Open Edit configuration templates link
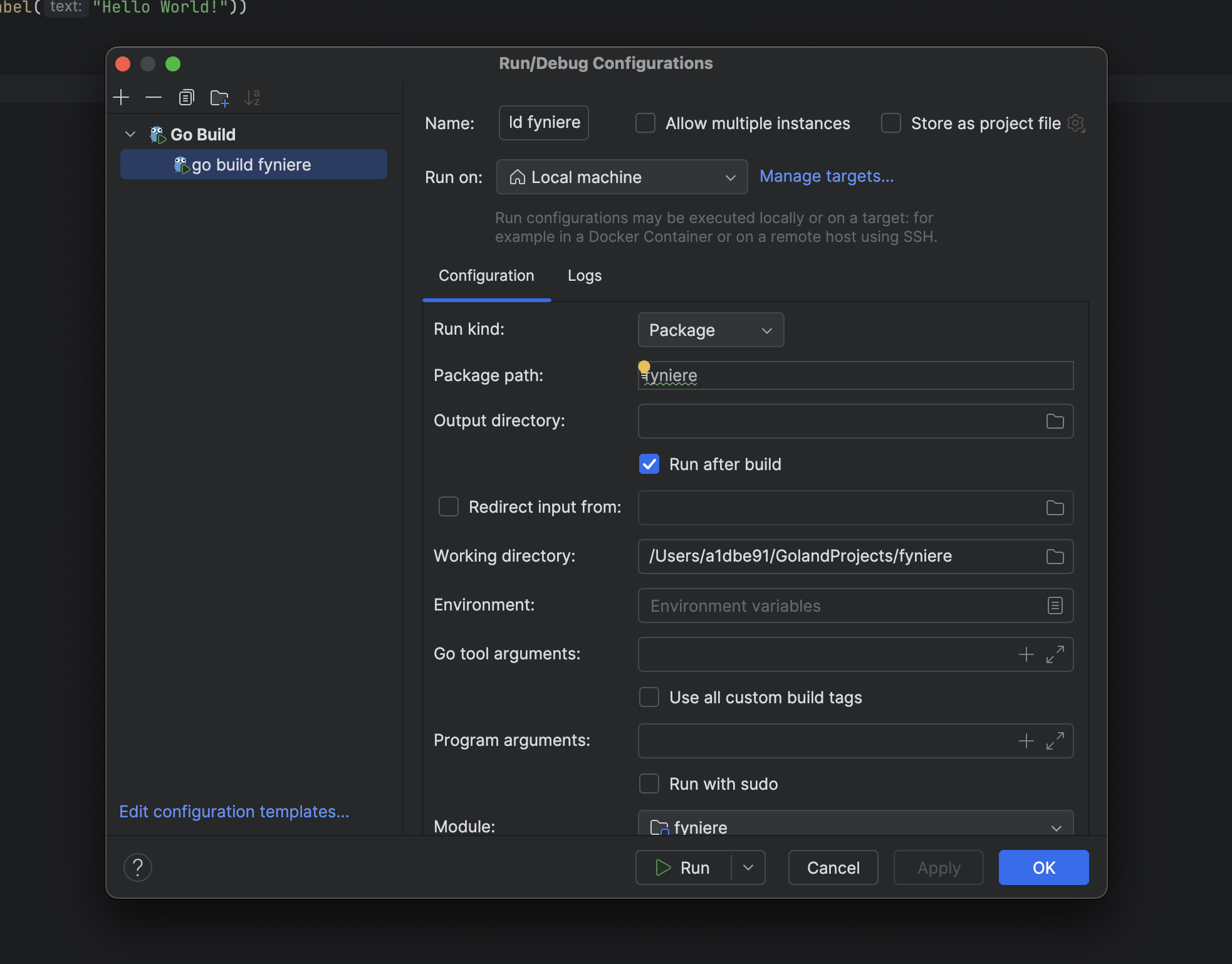 pyautogui.click(x=234, y=812)
